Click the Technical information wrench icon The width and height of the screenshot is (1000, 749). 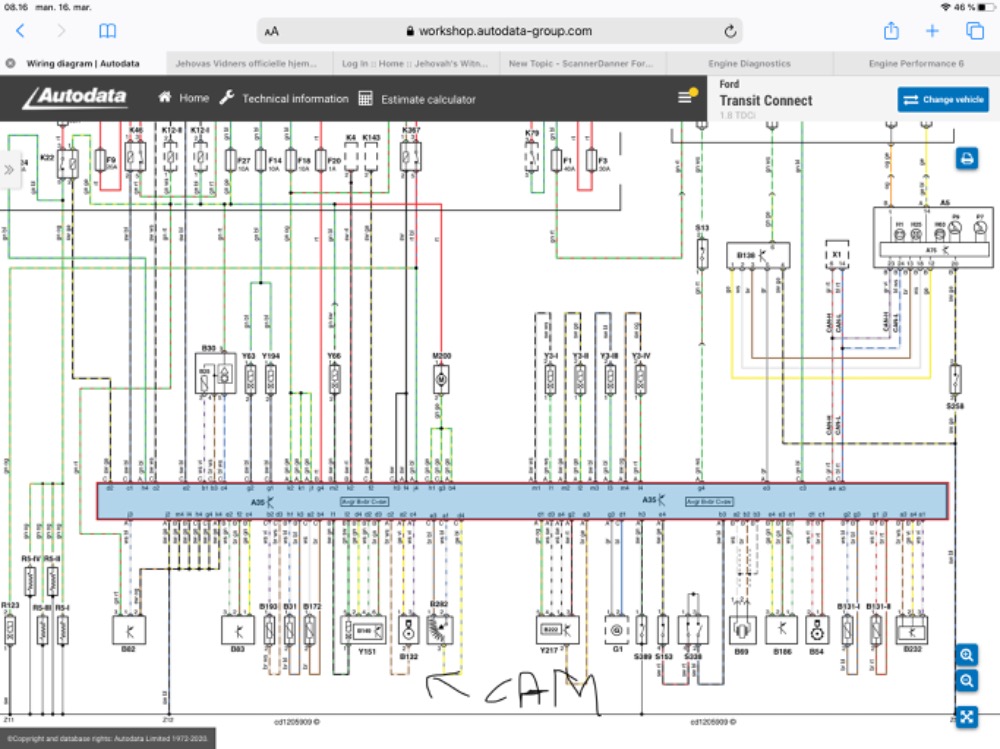pos(226,98)
